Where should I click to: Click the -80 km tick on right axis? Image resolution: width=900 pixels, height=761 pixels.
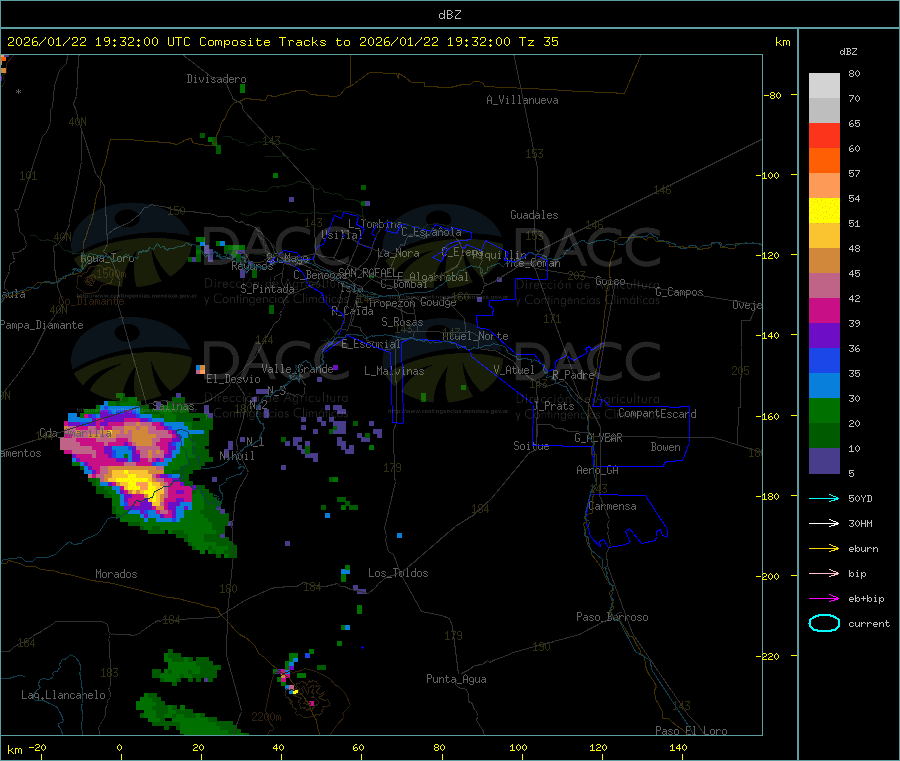tap(772, 95)
